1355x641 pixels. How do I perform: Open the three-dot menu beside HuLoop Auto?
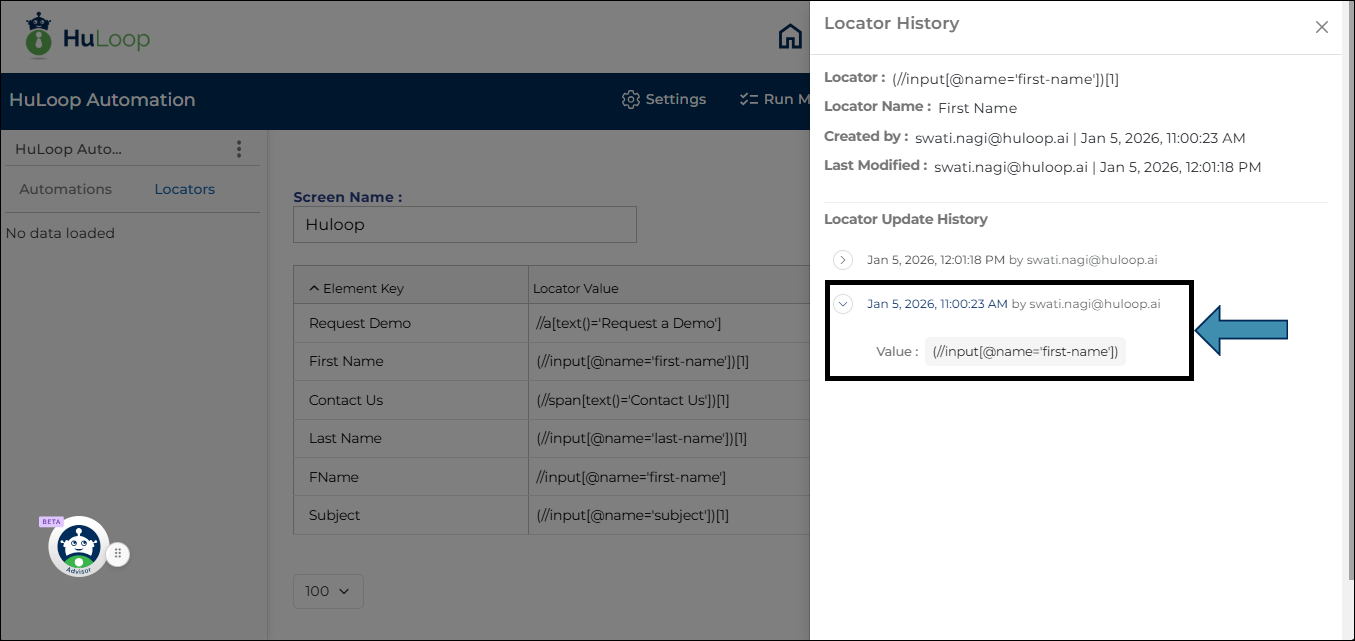pyautogui.click(x=238, y=149)
